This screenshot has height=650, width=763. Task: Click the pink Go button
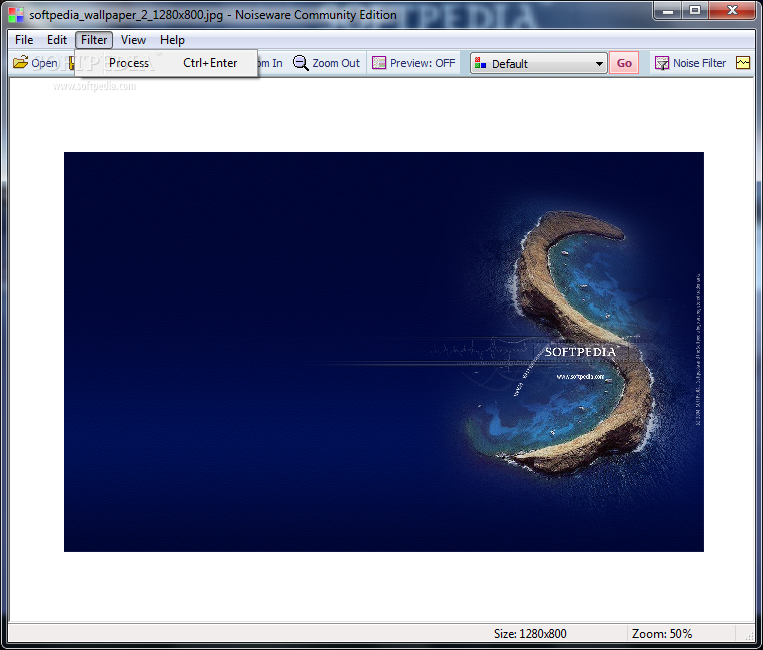tap(624, 63)
